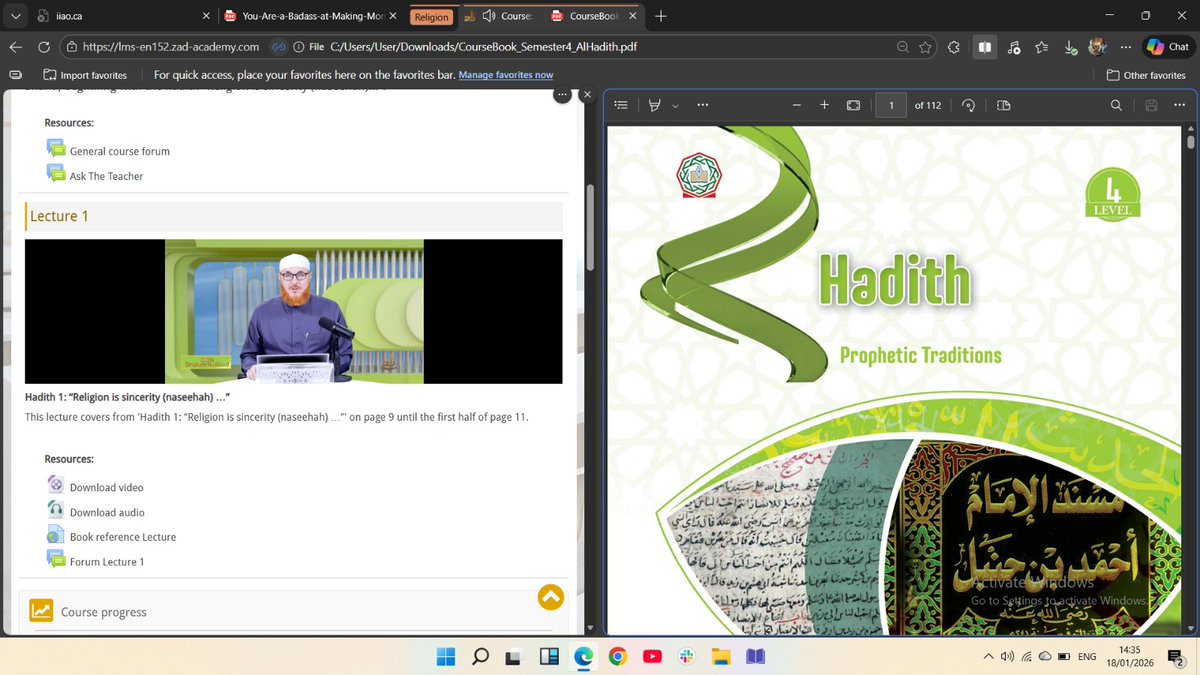Open the favorites list
This screenshot has width=1200, height=675.
[x=1043, y=47]
